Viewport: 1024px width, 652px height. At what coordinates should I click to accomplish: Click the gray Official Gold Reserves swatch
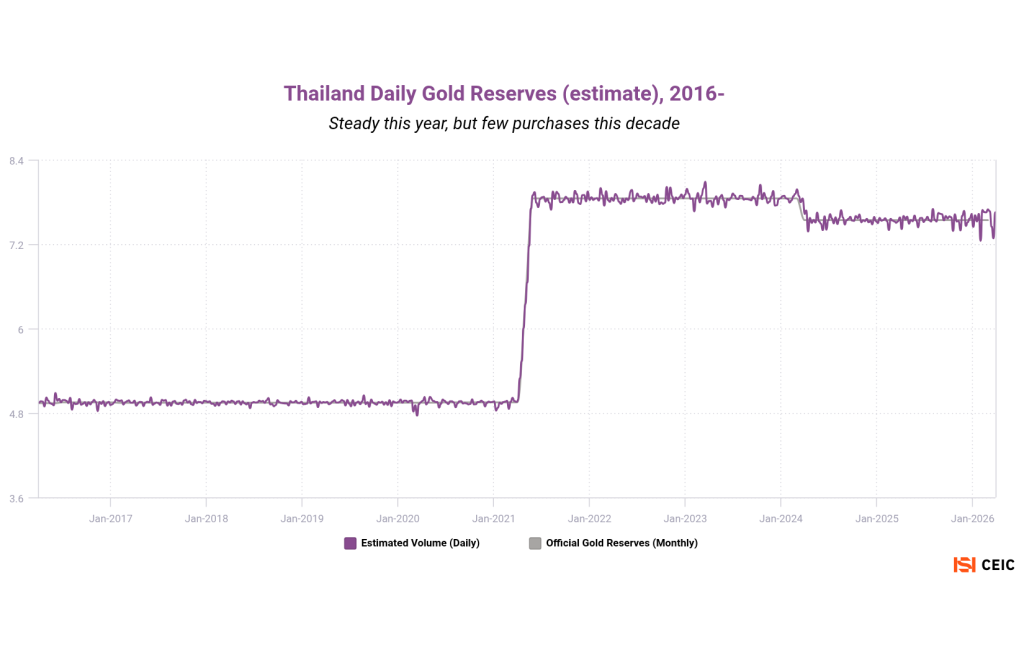pyautogui.click(x=535, y=543)
